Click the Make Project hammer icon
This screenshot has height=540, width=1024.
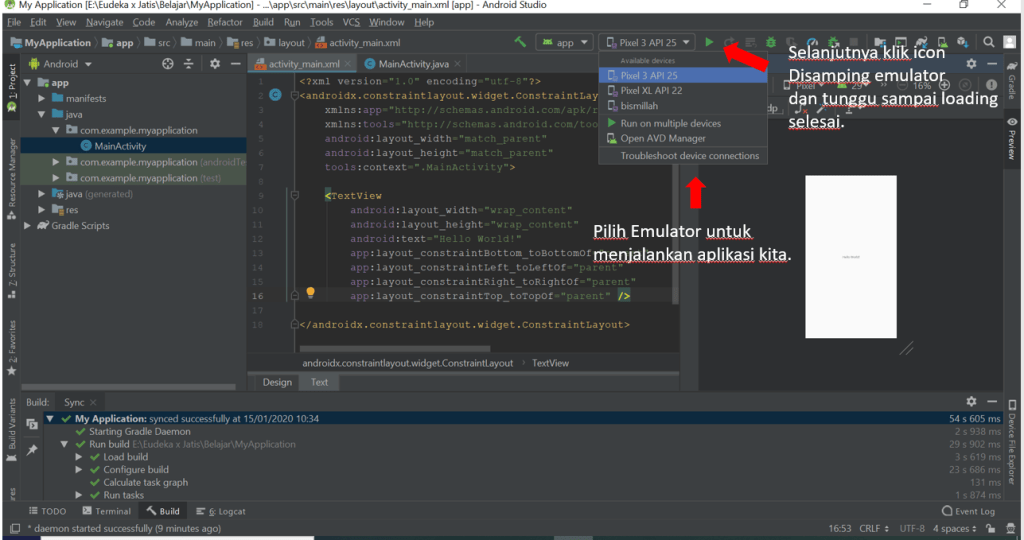pos(520,42)
